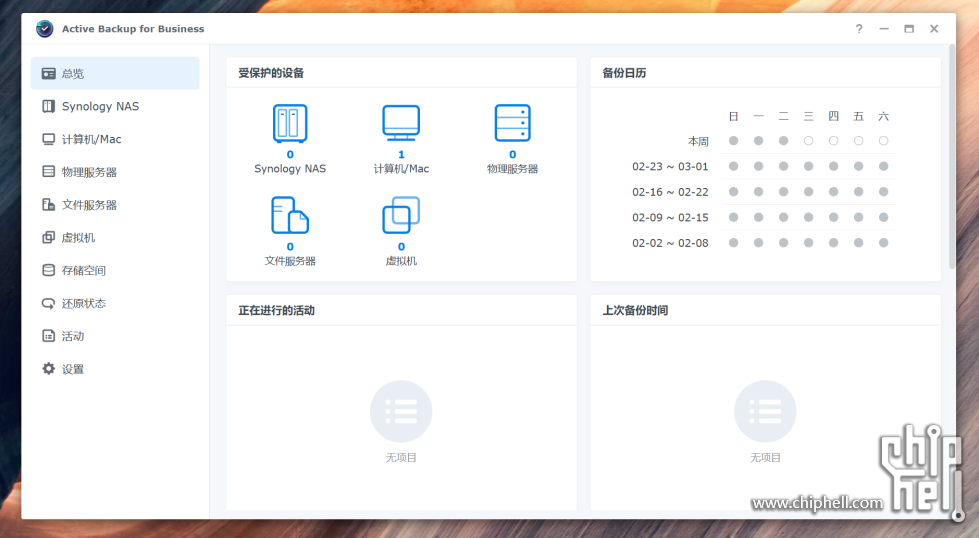Select 本周 Sunday (日) dot in backup calendar
This screenshot has width=979, height=538.
(x=734, y=141)
